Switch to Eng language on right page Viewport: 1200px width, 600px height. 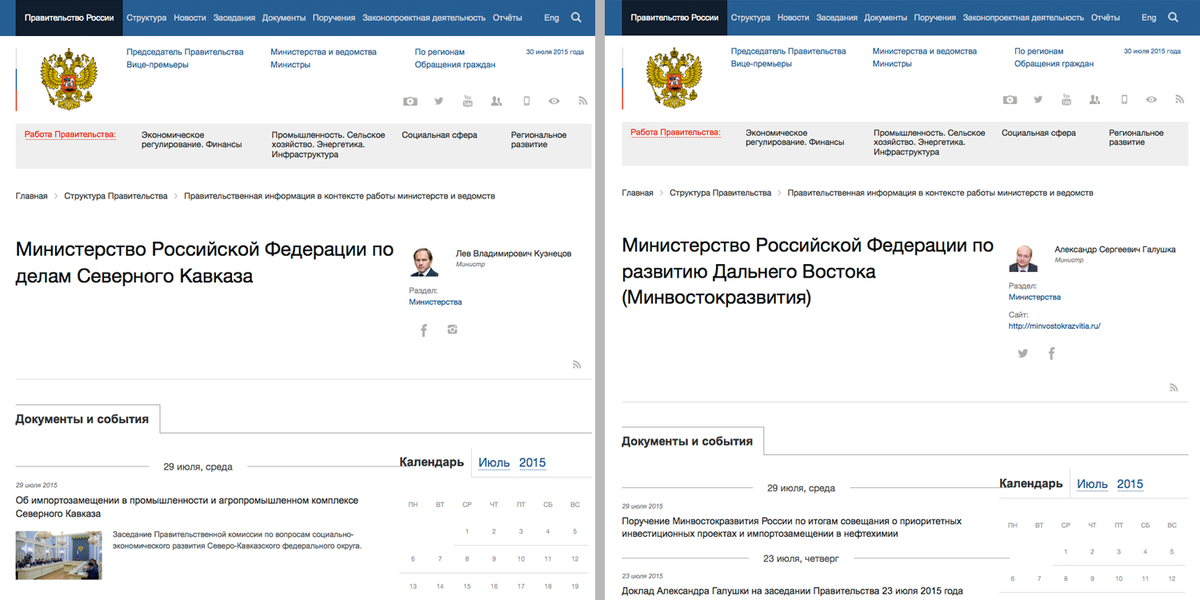1148,18
